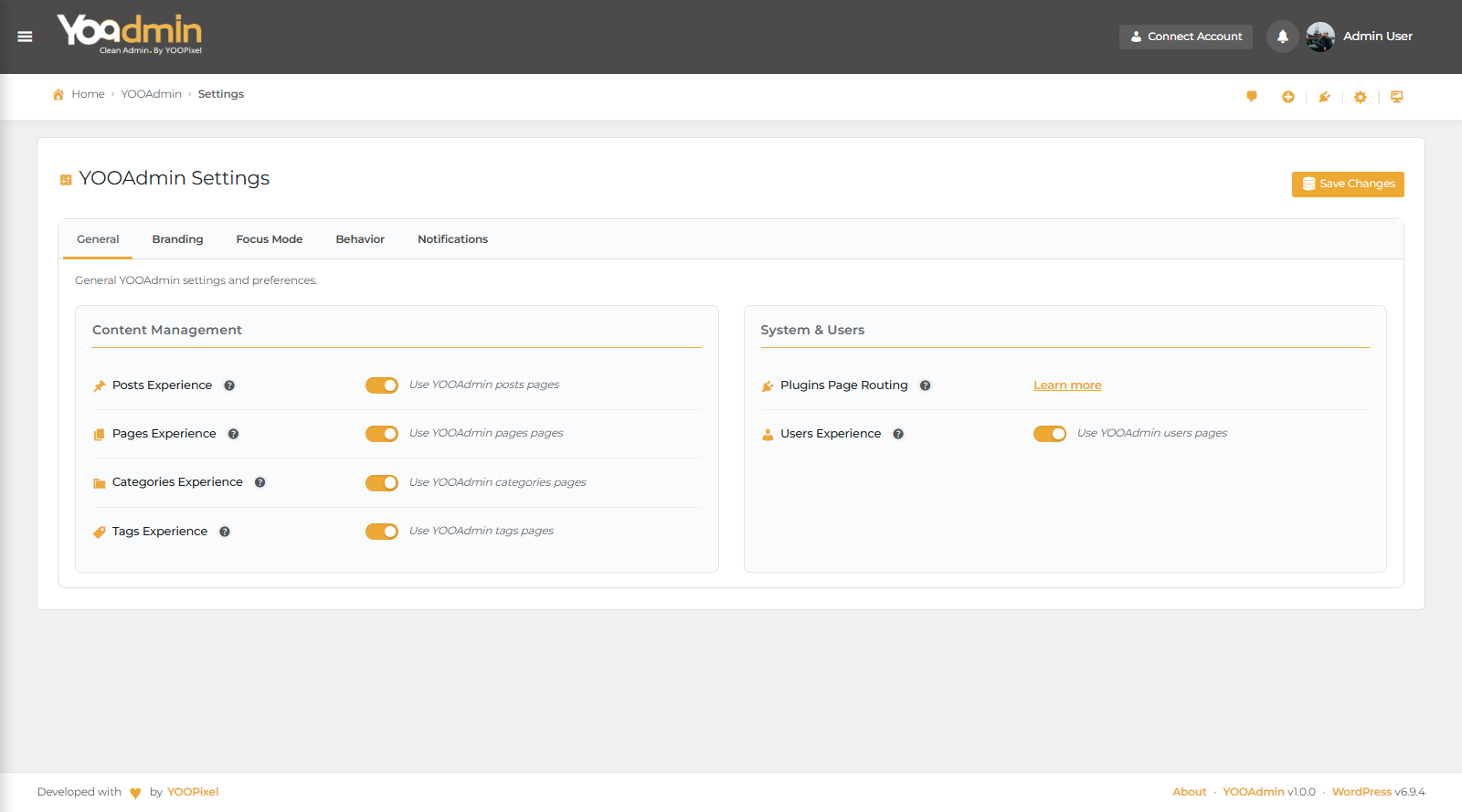This screenshot has height=812, width=1462.
Task: Click the Settings breadcrumb text
Action: coord(221,94)
